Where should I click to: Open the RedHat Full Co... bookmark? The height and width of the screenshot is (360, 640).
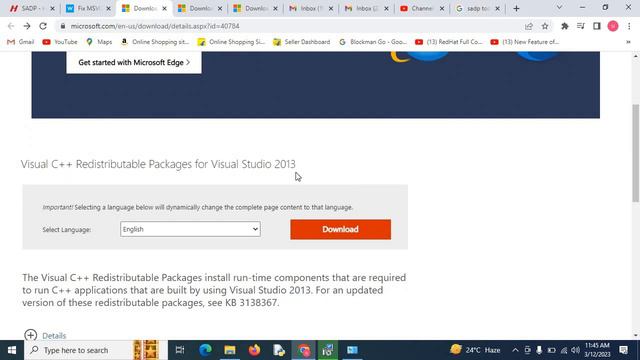coord(449,42)
